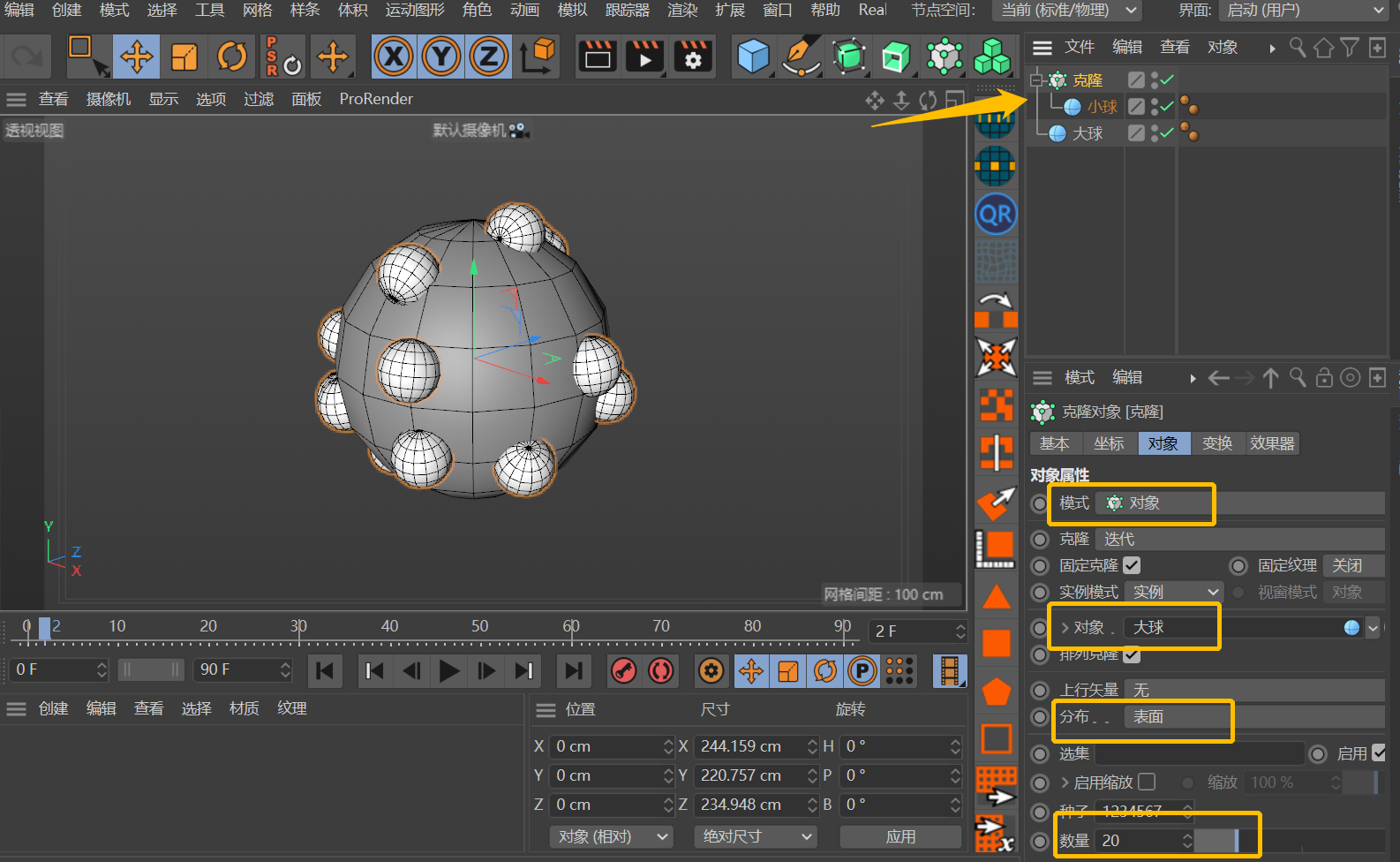Select the Move tool in the toolbar
This screenshot has height=862, width=1400.
[x=136, y=57]
